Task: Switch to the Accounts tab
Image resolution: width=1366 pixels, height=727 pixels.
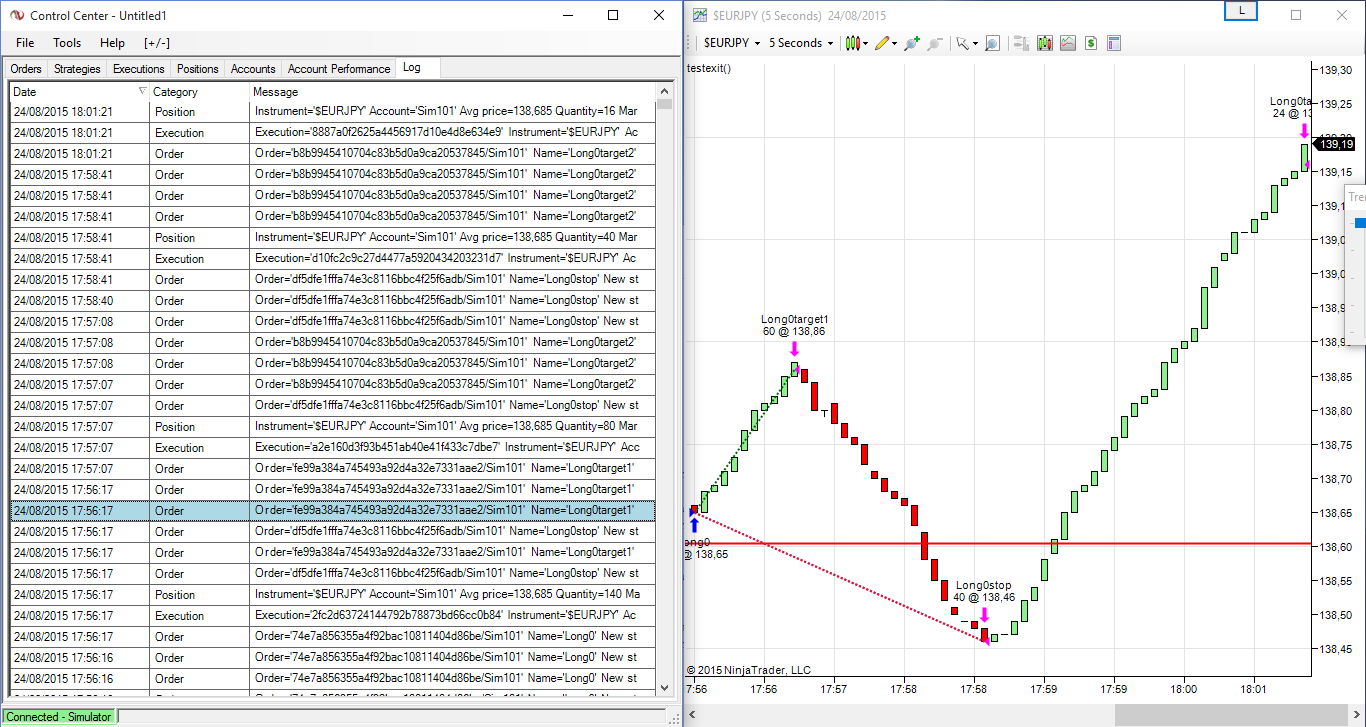Action: 253,69
